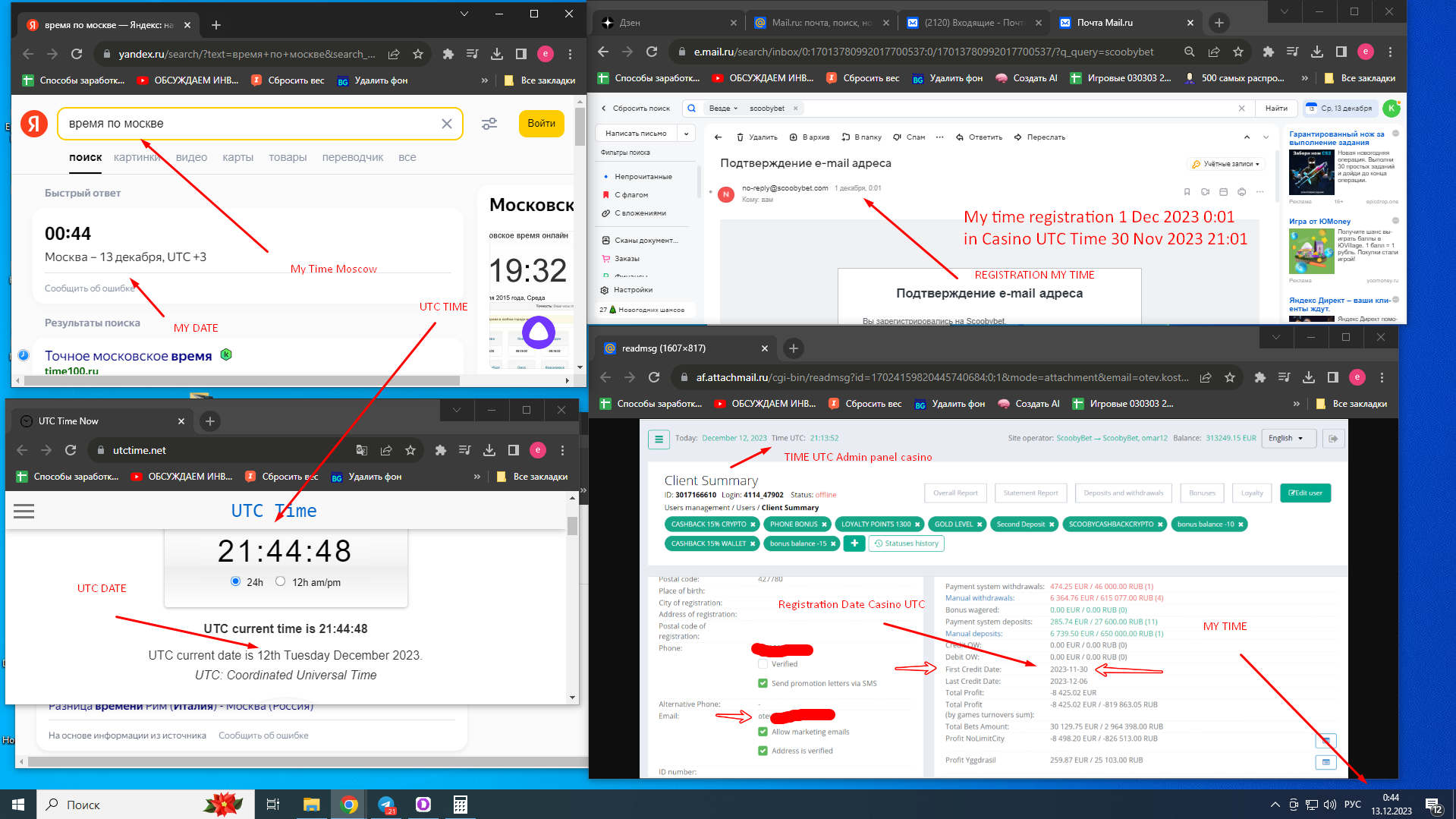Viewport: 1456px width, 819px height.
Task: Go back from the opened email
Action: tap(718, 137)
